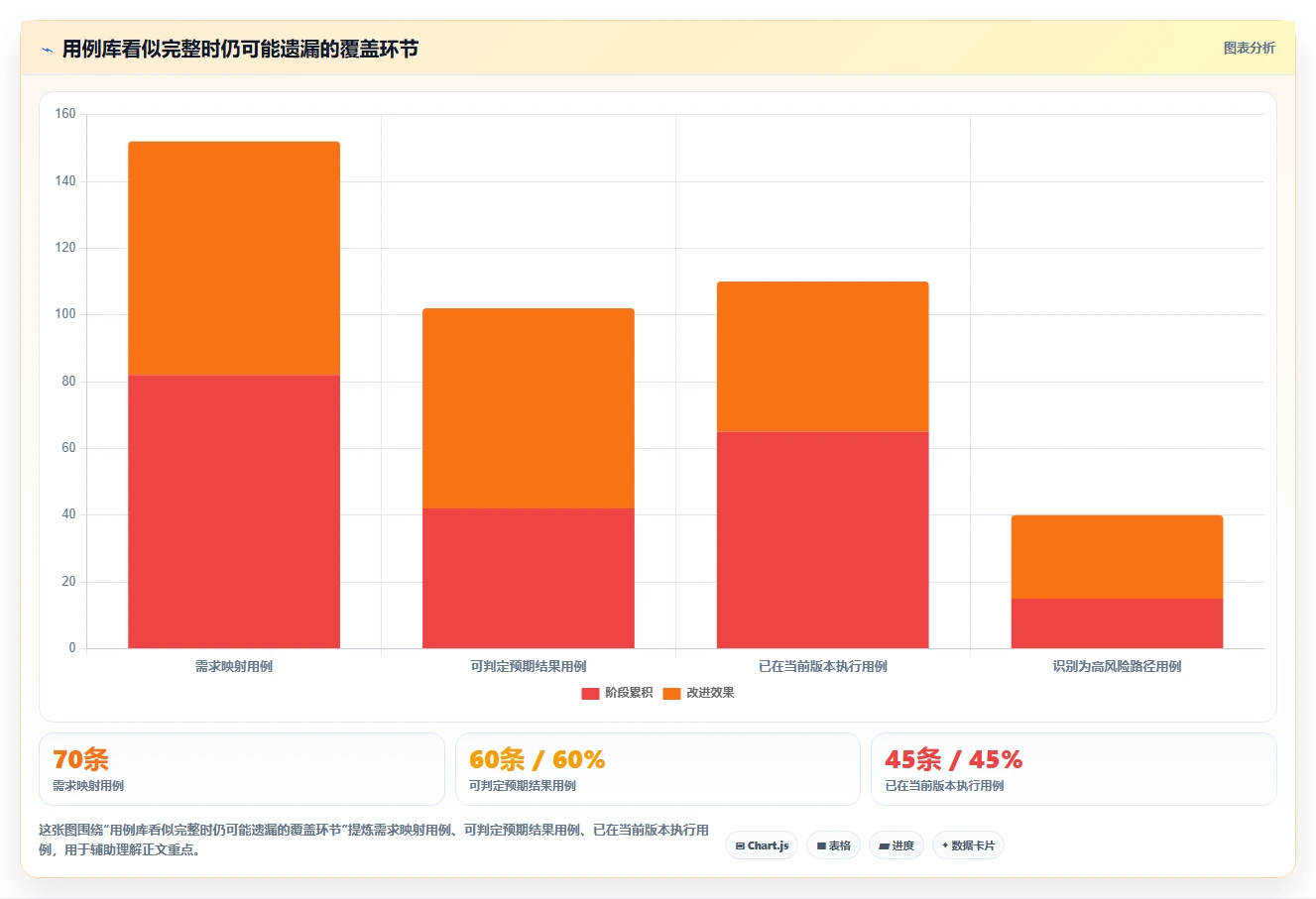The image size is (1316, 899).
Task: Click orange segment of 识别为高风险路径用例 bar
Action: point(1117,557)
